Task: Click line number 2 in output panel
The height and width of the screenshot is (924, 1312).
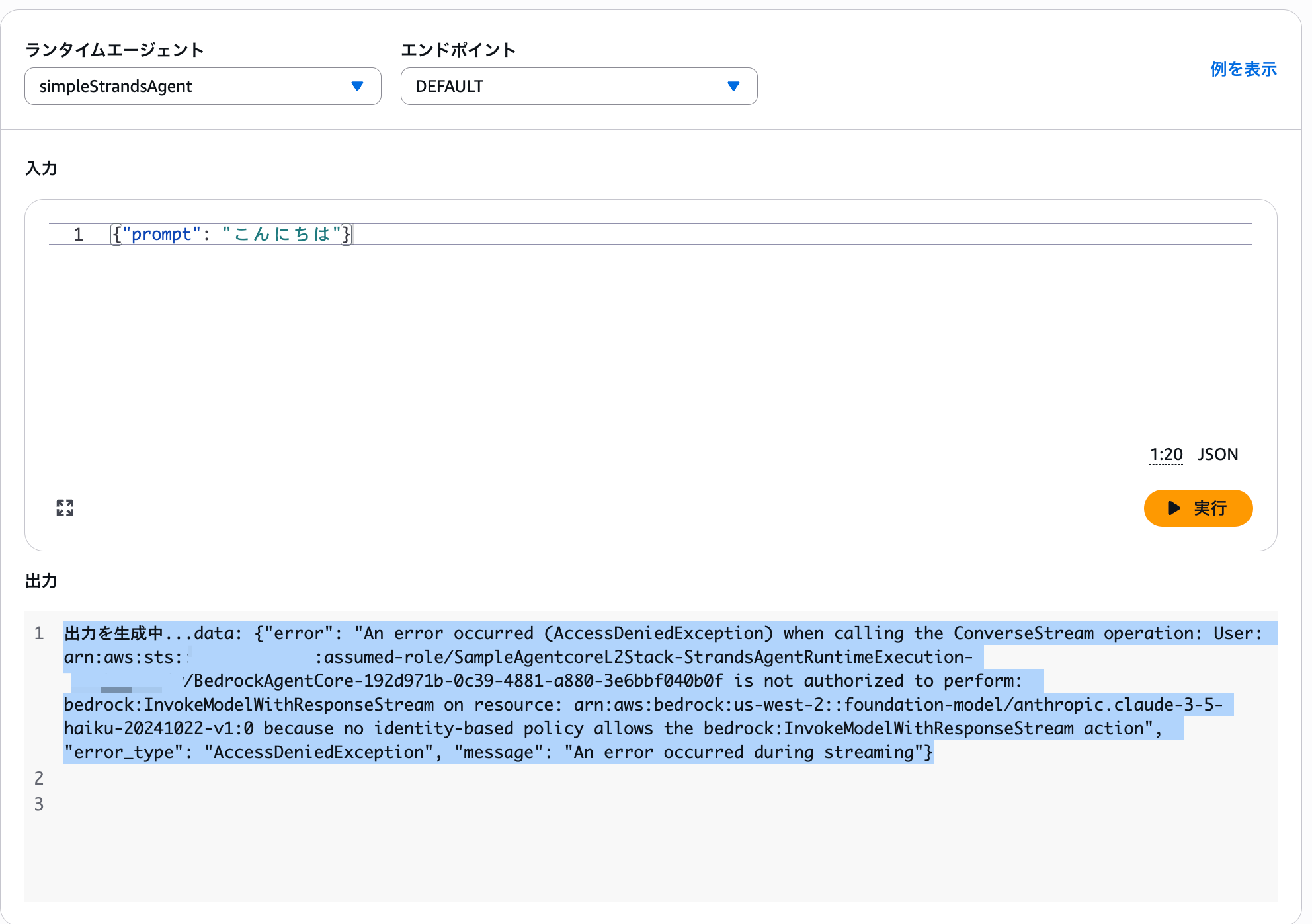Action: click(39, 778)
